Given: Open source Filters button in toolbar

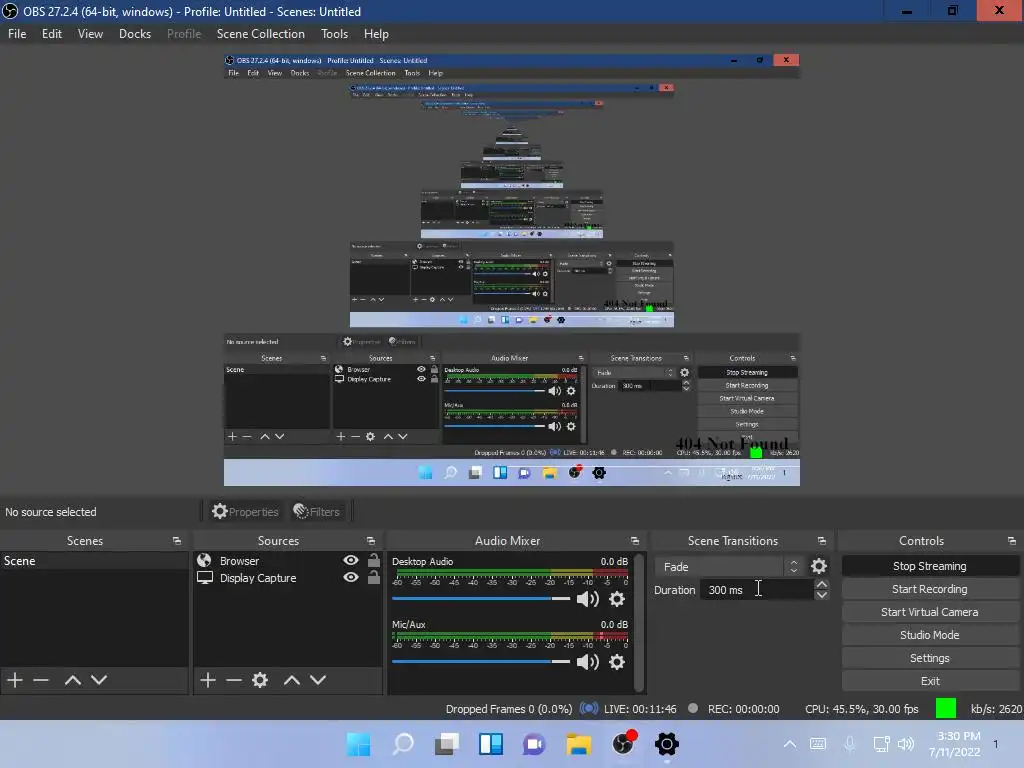Looking at the screenshot, I should click(317, 511).
